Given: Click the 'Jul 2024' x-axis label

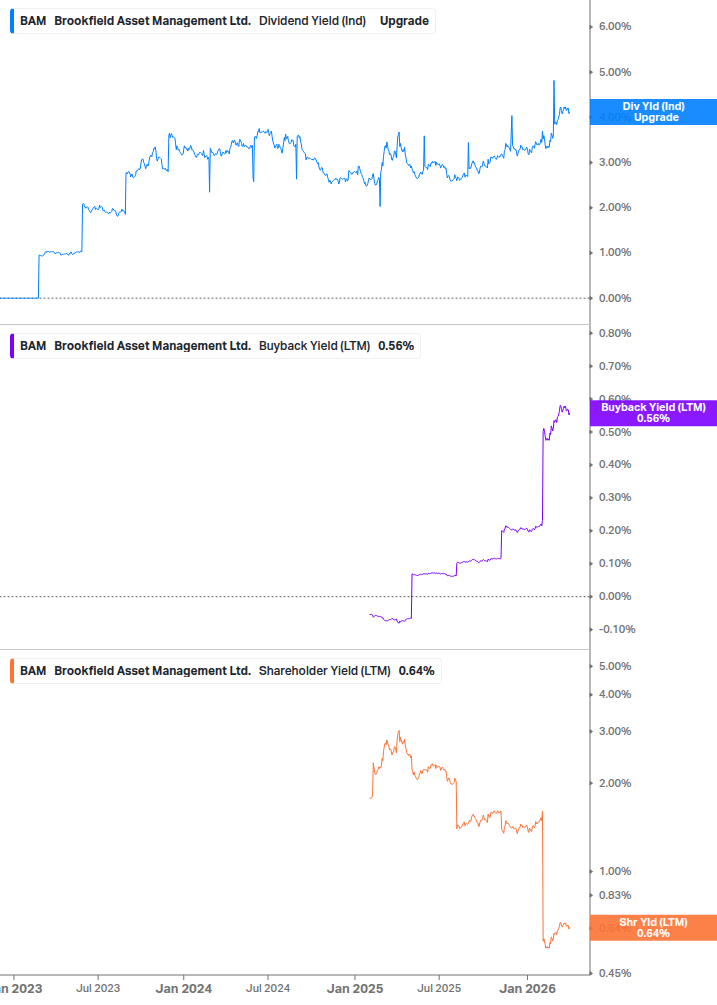Looking at the screenshot, I should tap(268, 989).
